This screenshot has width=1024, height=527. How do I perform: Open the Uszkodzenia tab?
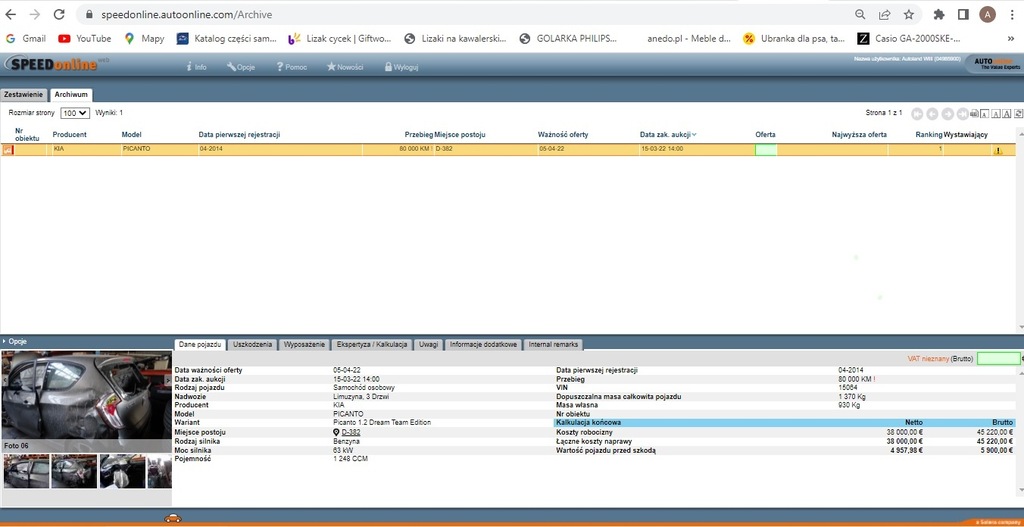point(252,344)
